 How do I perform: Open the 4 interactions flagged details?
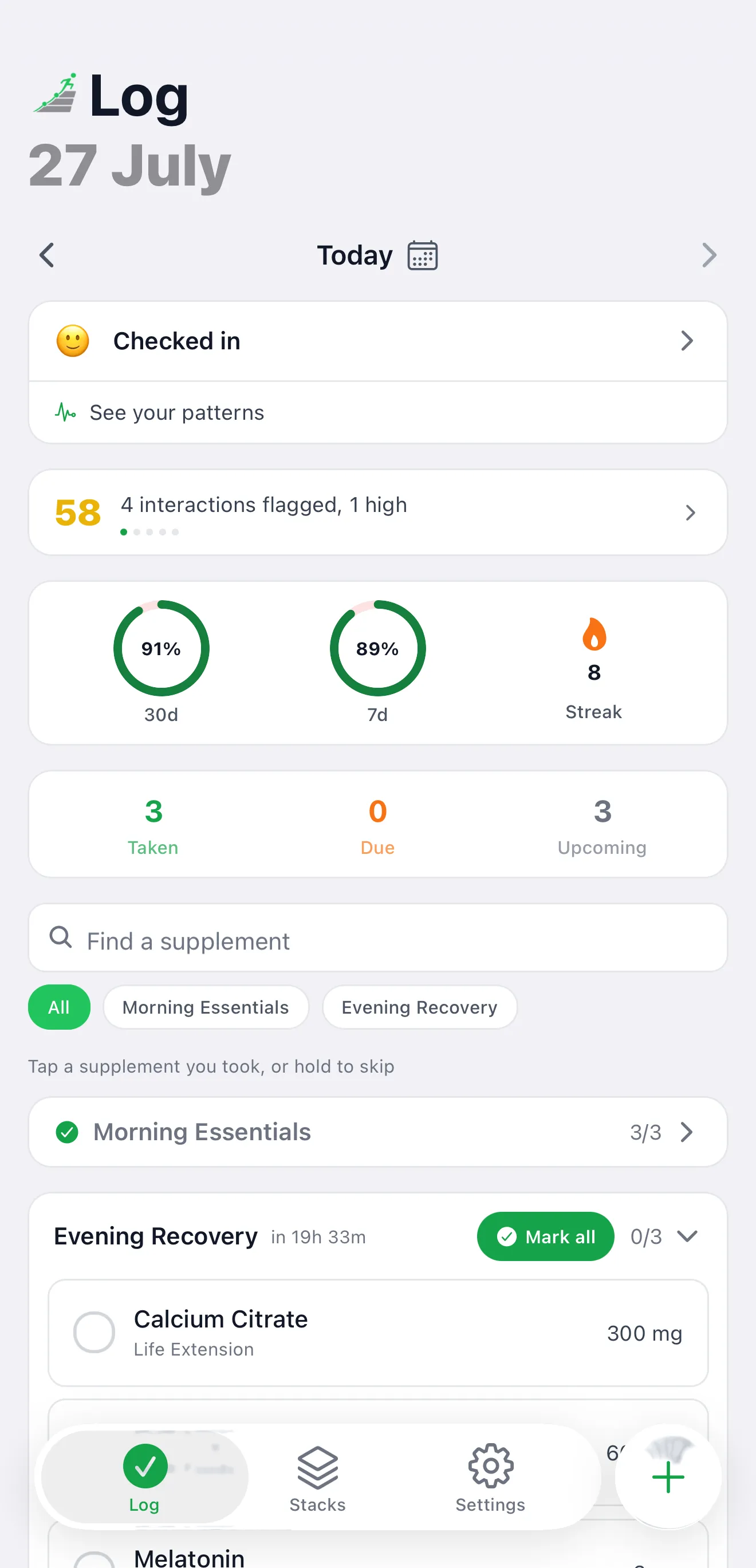click(x=378, y=512)
